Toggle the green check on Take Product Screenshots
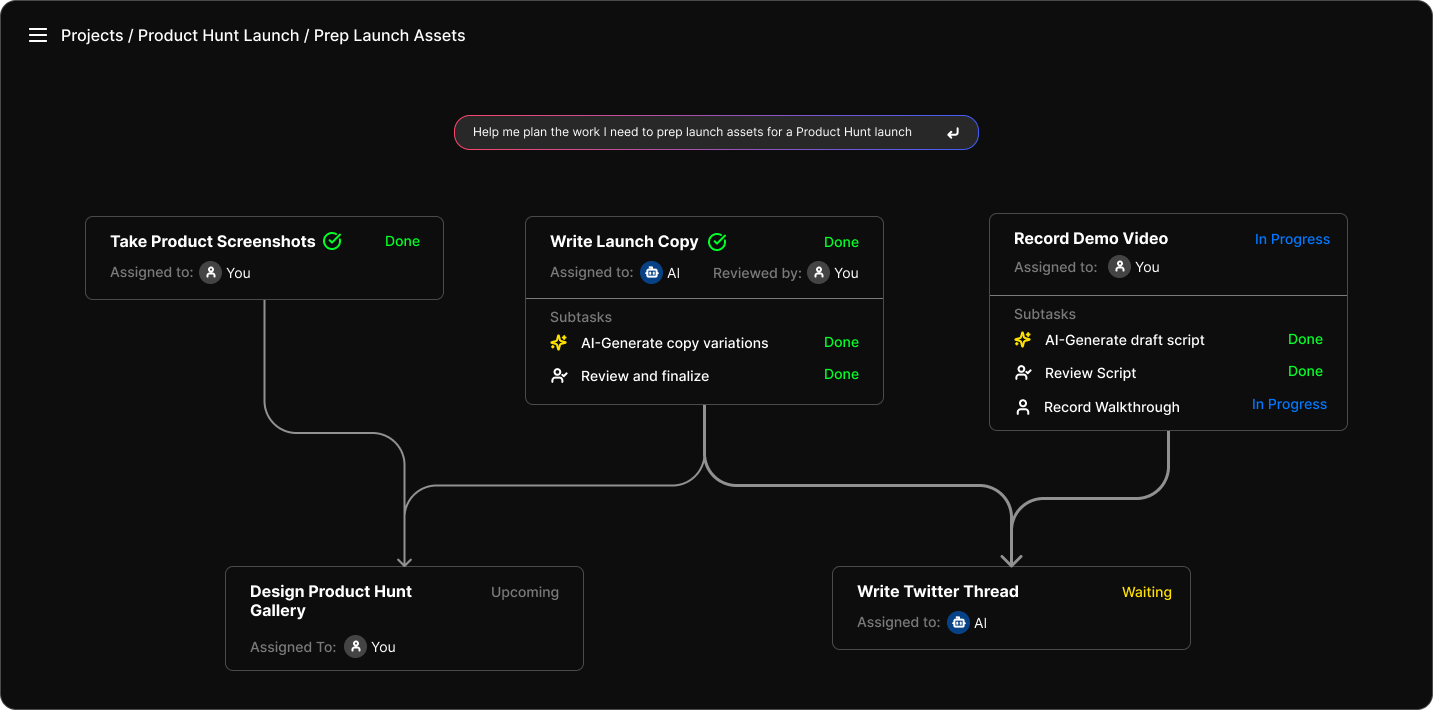The height and width of the screenshot is (710, 1433). (332, 241)
